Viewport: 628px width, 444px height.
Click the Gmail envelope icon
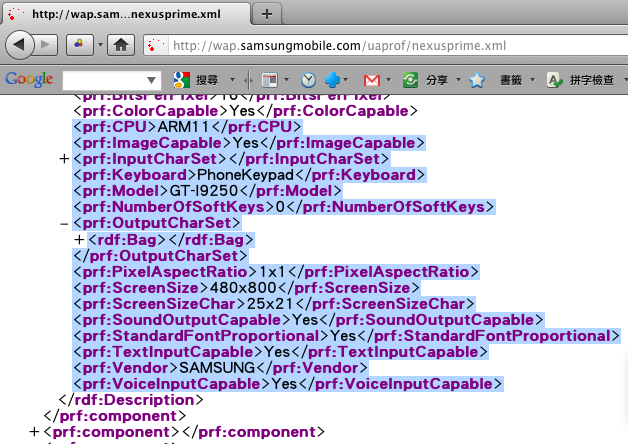(371, 80)
